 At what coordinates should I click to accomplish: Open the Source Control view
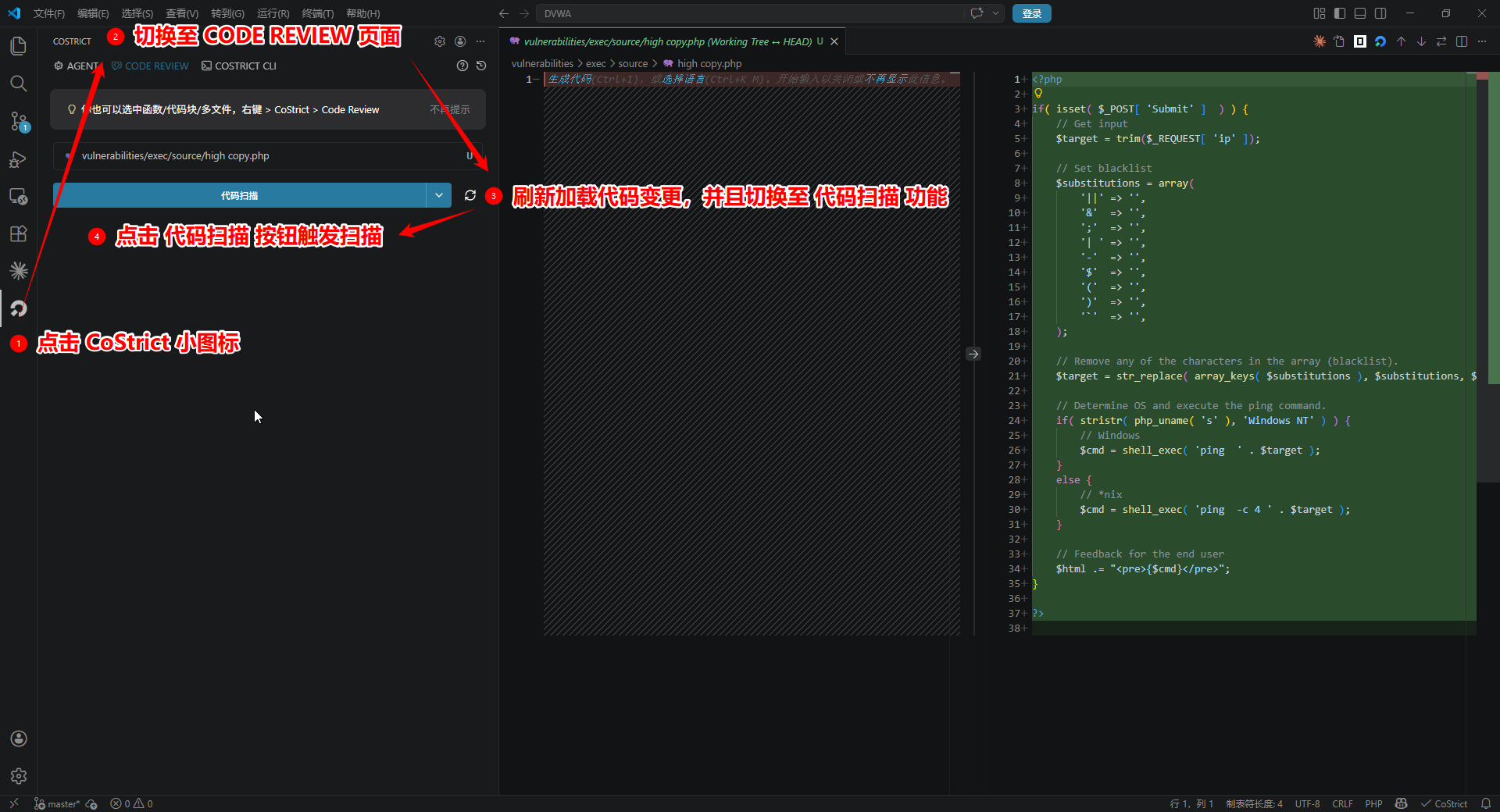[x=19, y=121]
